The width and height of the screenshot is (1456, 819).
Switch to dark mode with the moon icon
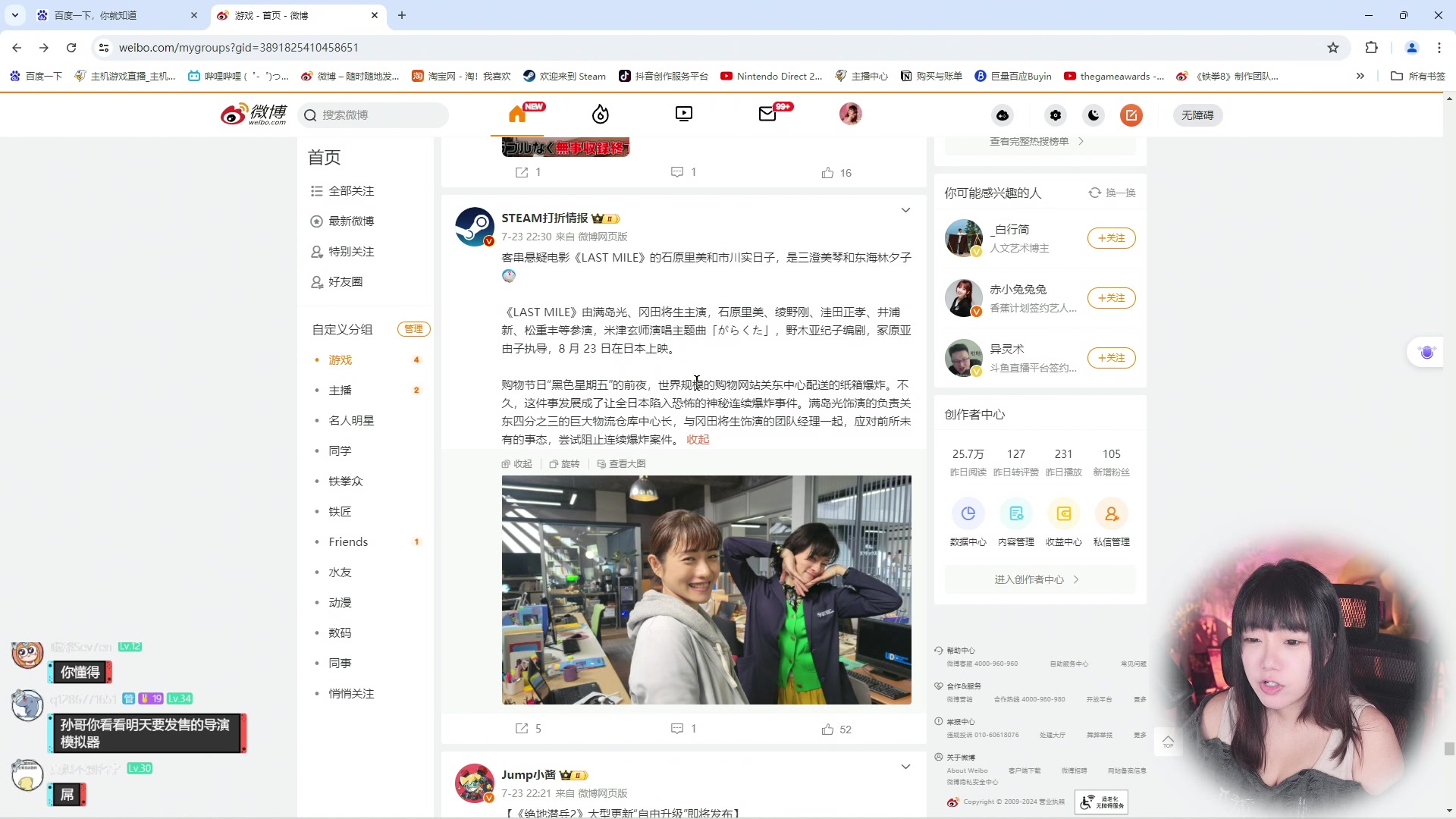[x=1093, y=115]
